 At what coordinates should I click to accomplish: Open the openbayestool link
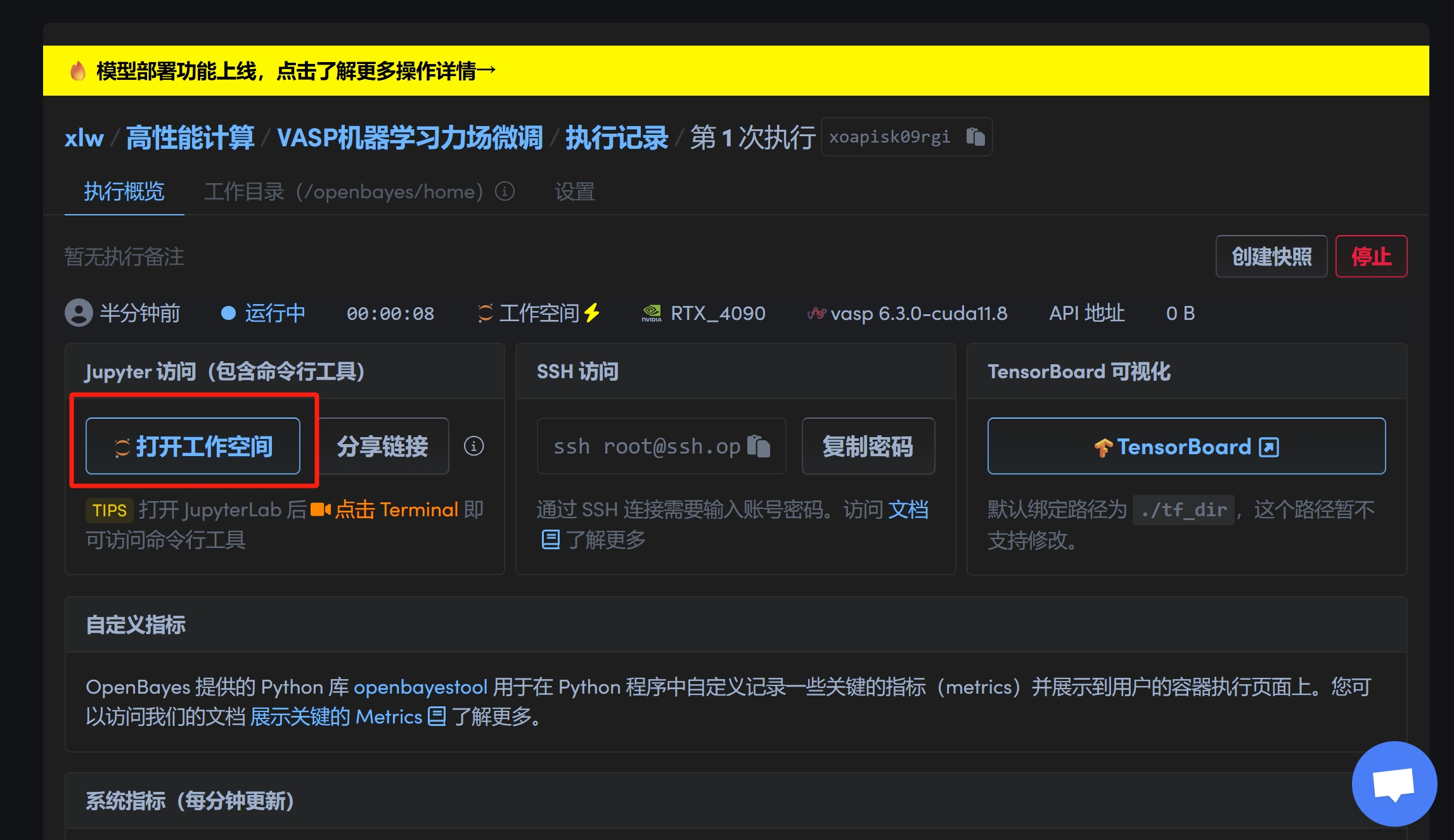pos(420,687)
